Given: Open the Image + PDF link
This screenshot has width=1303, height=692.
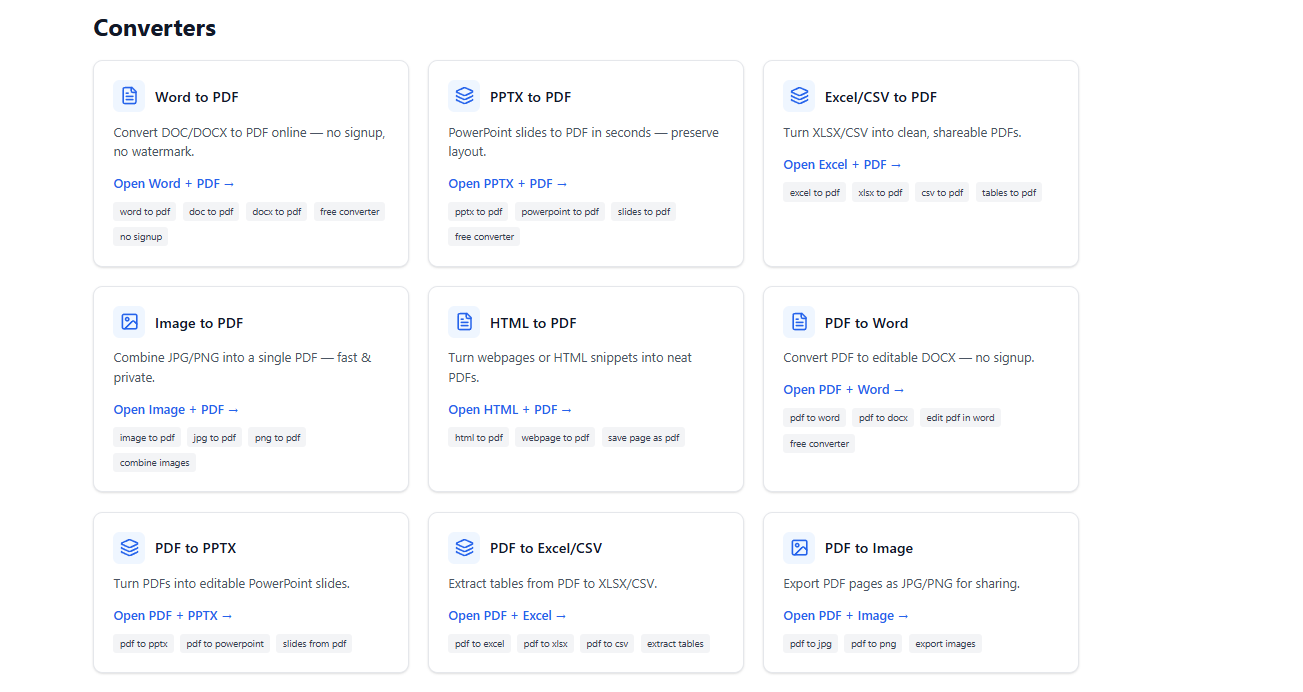Looking at the screenshot, I should [176, 410].
